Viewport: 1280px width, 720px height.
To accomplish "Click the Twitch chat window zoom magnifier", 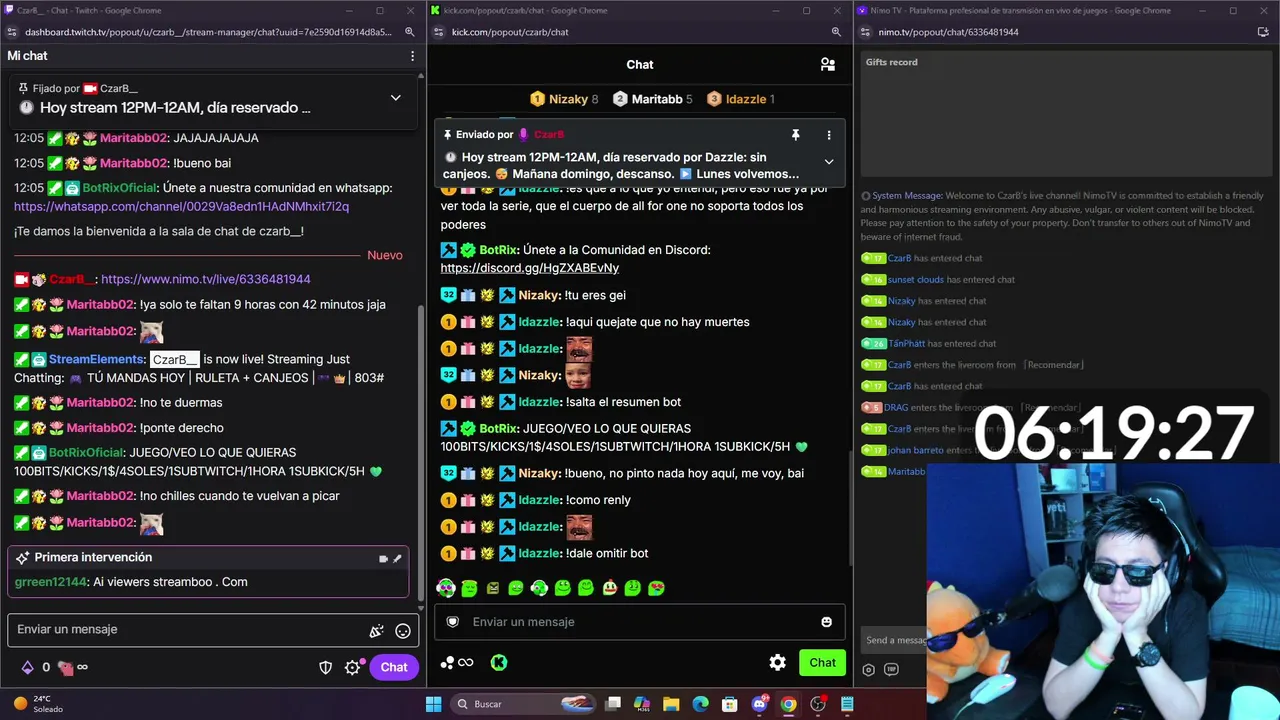I will pos(410,32).
